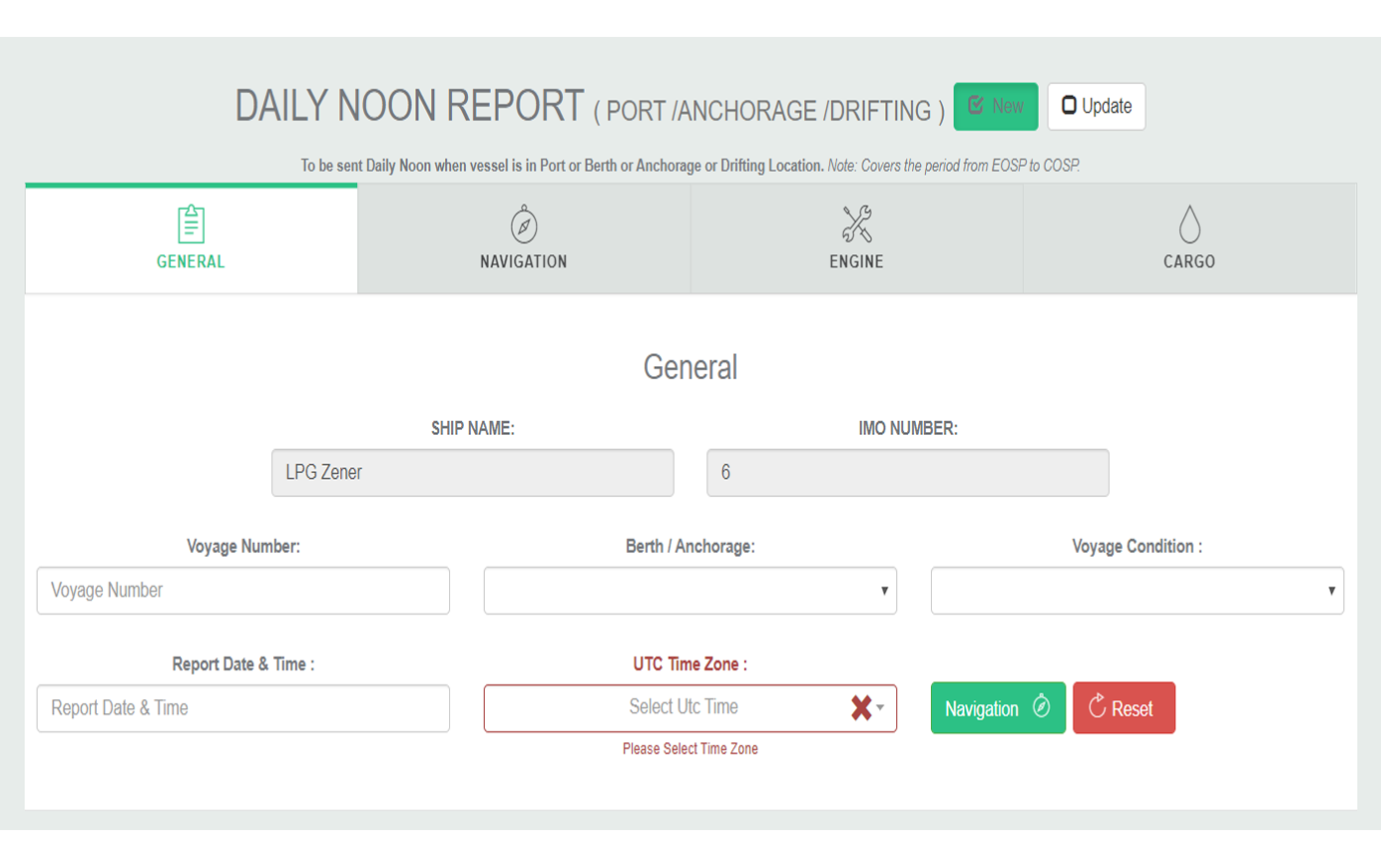This screenshot has width=1381, height=868.
Task: Focus the Report Date & Time field
Action: [242, 708]
